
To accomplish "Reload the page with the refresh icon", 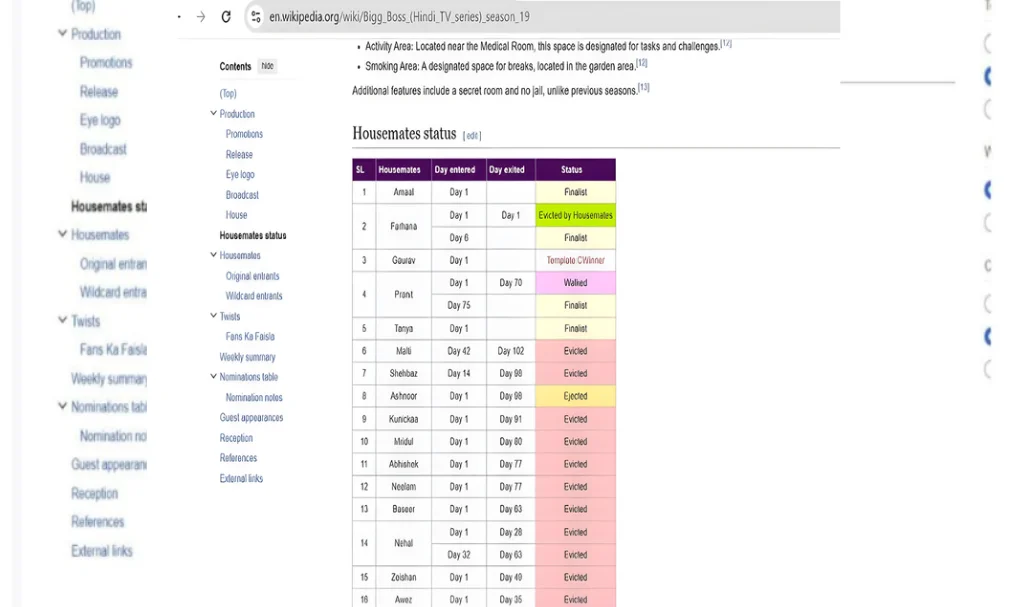I will [x=226, y=17].
